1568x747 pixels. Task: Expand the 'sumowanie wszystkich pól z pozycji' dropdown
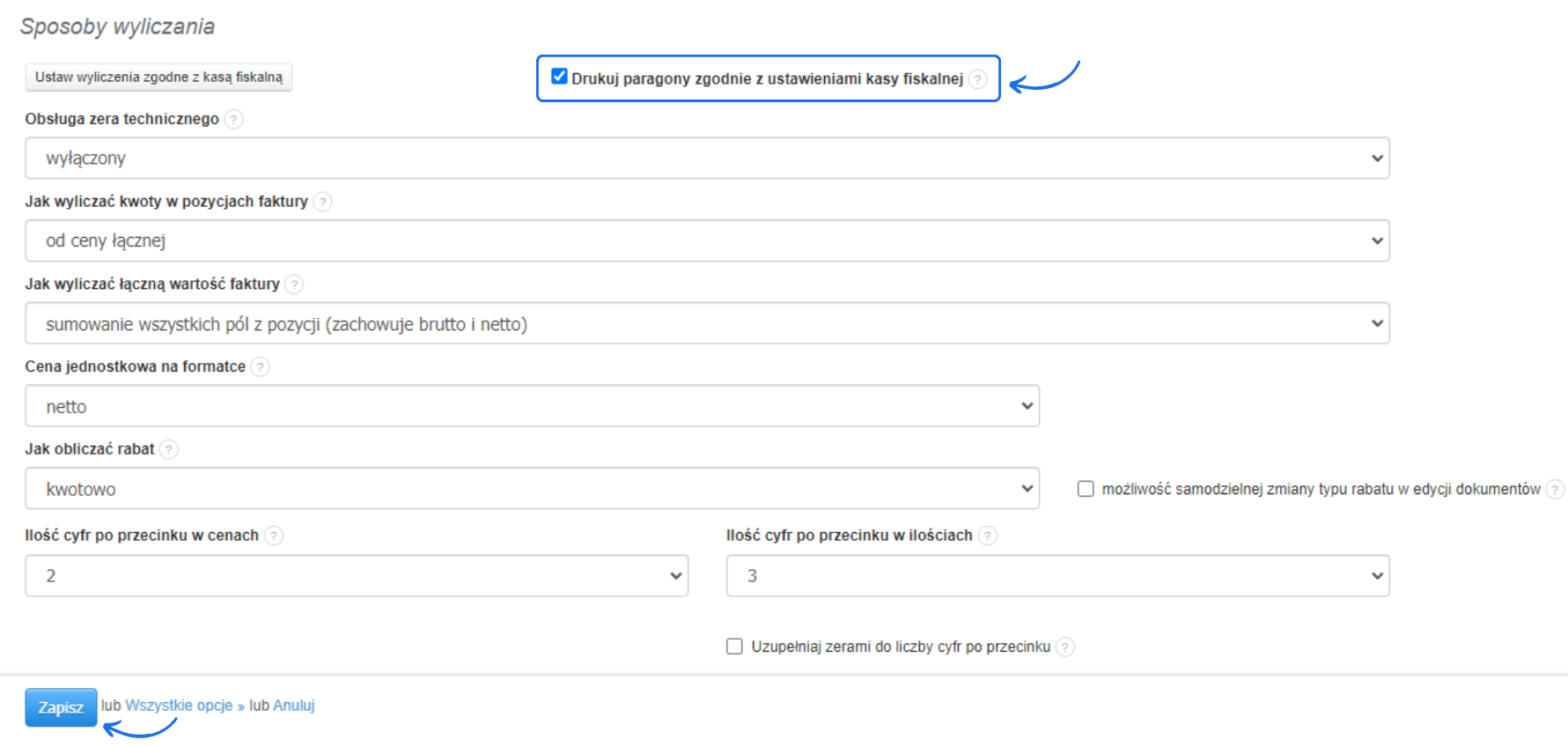click(707, 323)
